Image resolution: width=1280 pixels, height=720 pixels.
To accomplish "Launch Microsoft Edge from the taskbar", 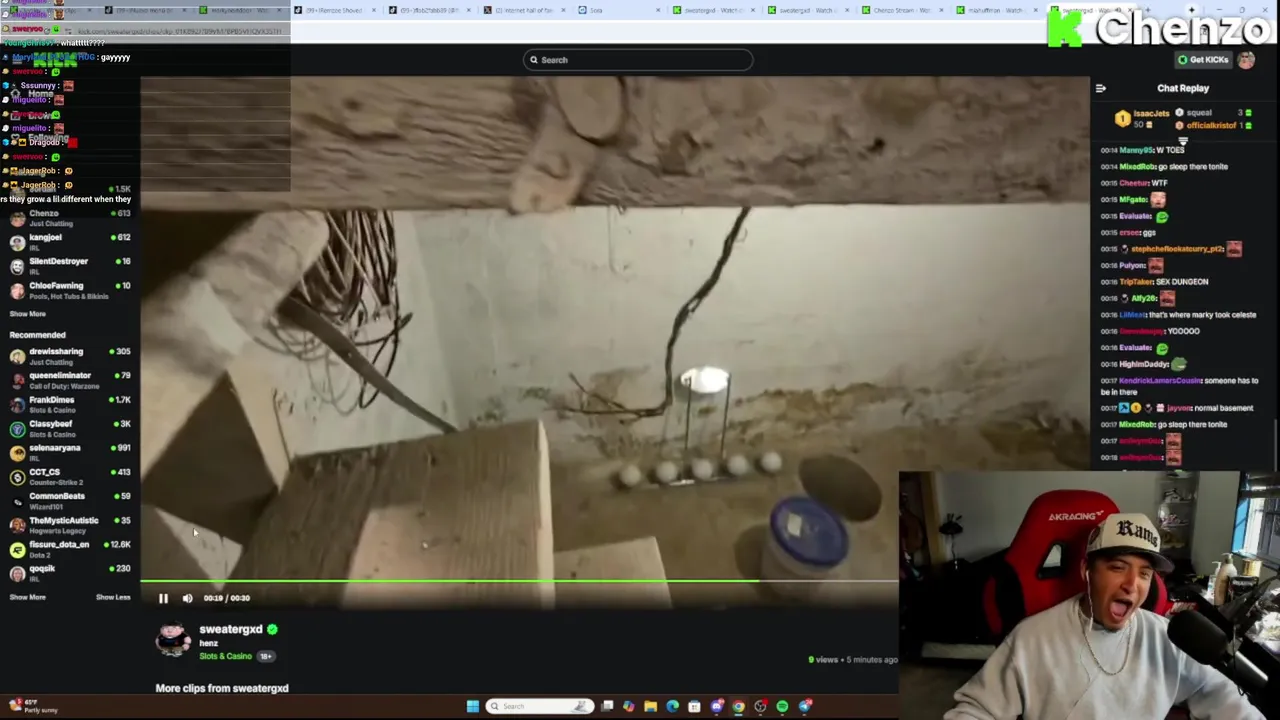I will pyautogui.click(x=672, y=706).
